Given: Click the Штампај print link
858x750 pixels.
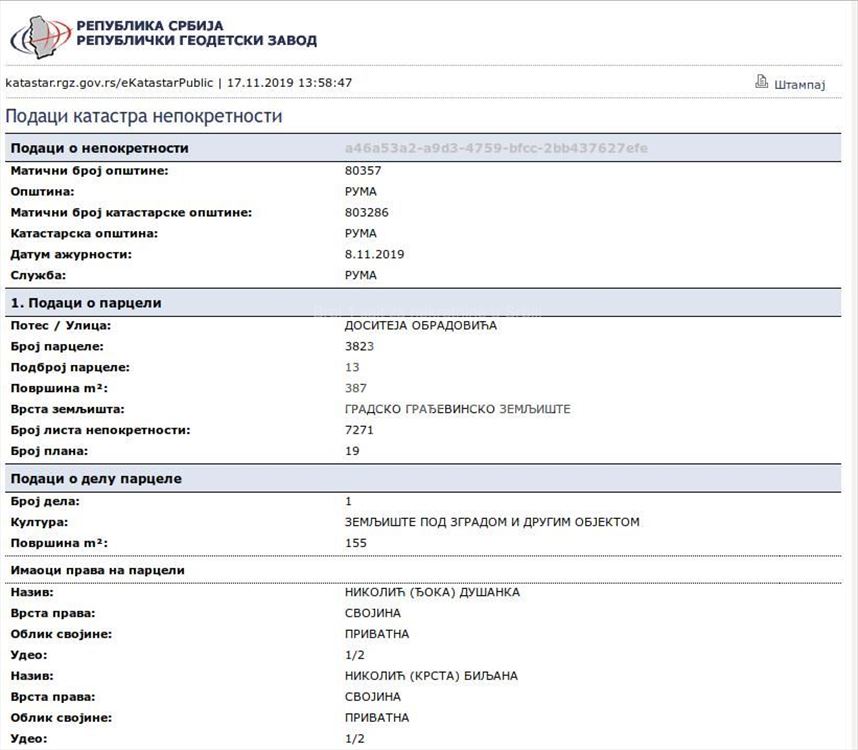Looking at the screenshot, I should click(x=799, y=84).
